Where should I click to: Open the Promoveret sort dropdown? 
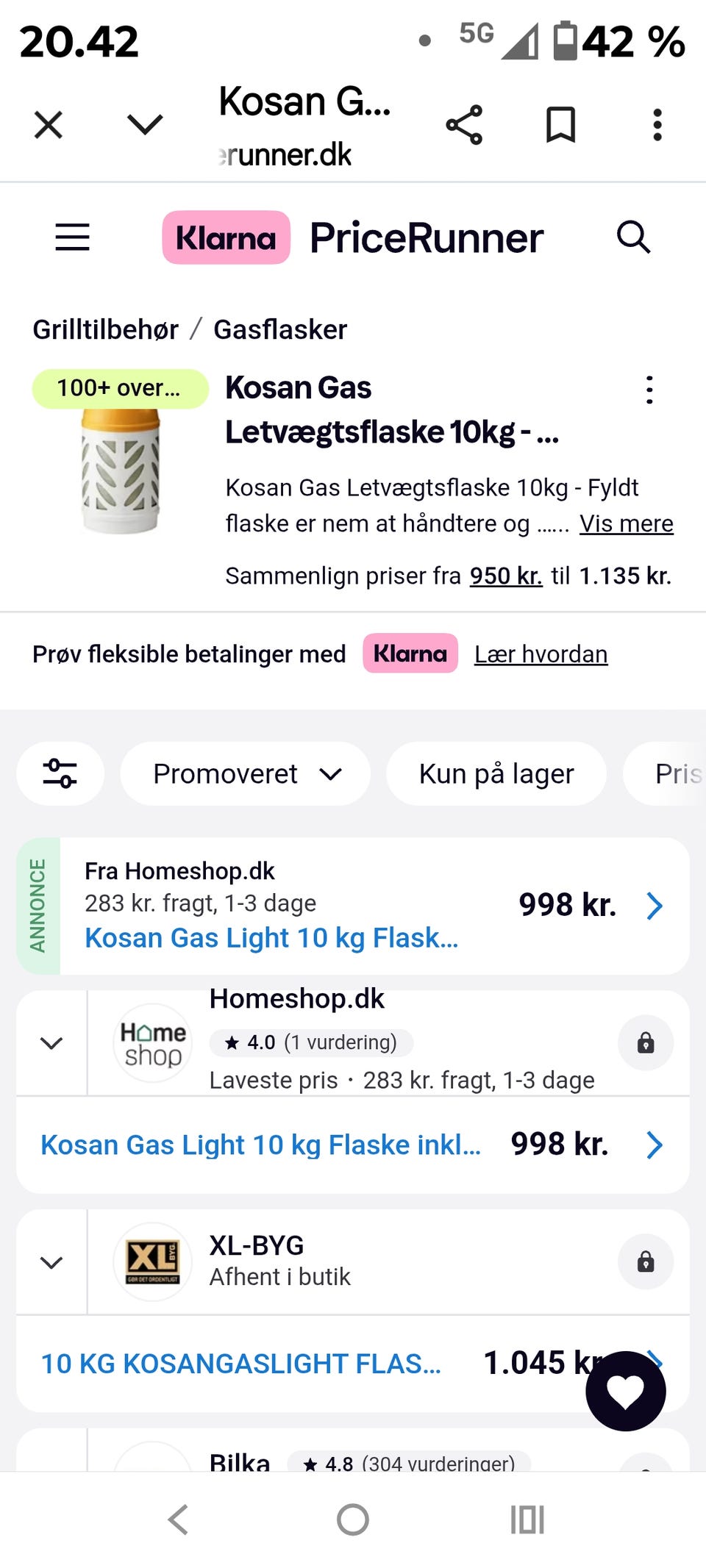click(246, 773)
